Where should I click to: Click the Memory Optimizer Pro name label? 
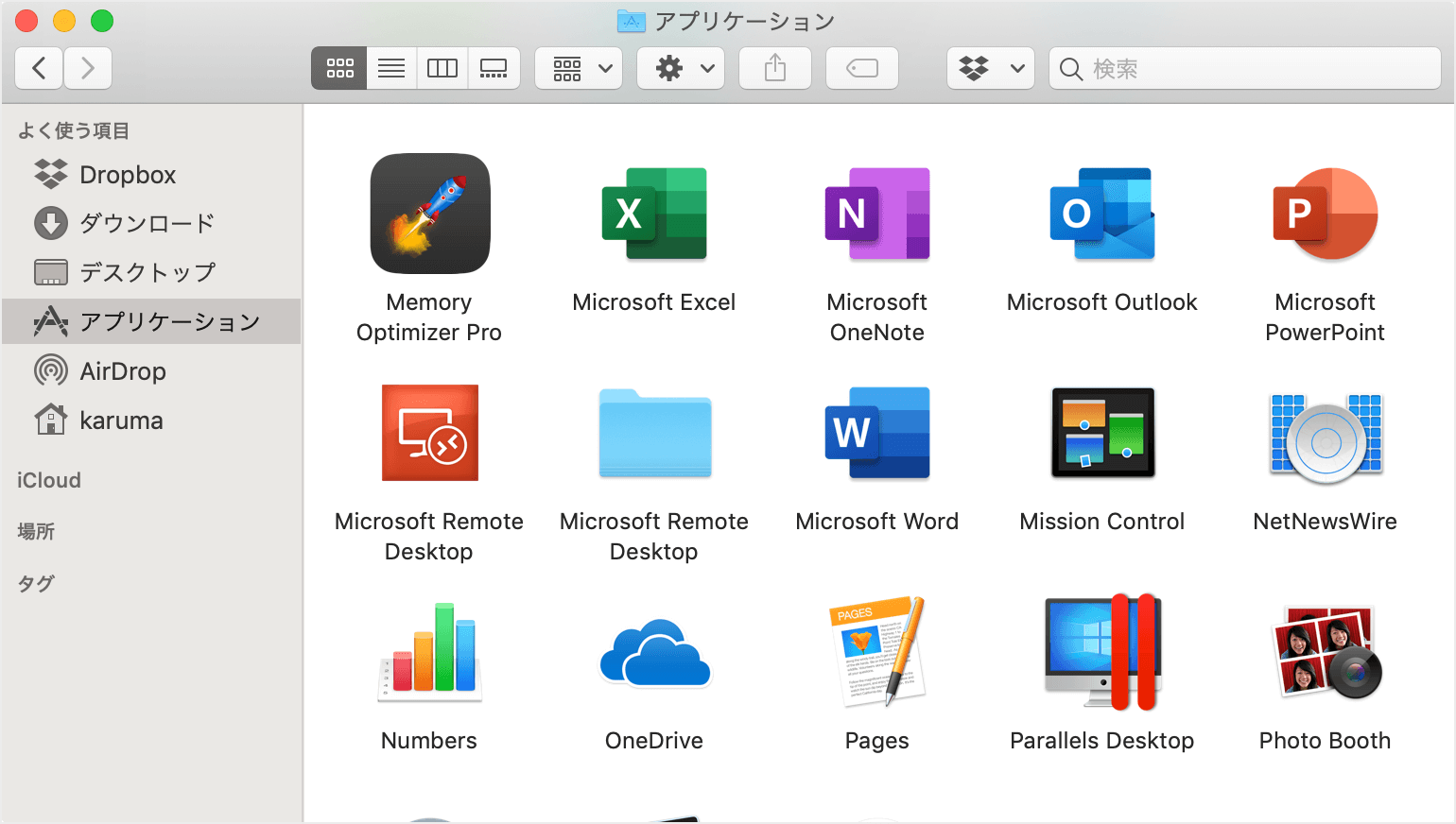click(x=429, y=318)
